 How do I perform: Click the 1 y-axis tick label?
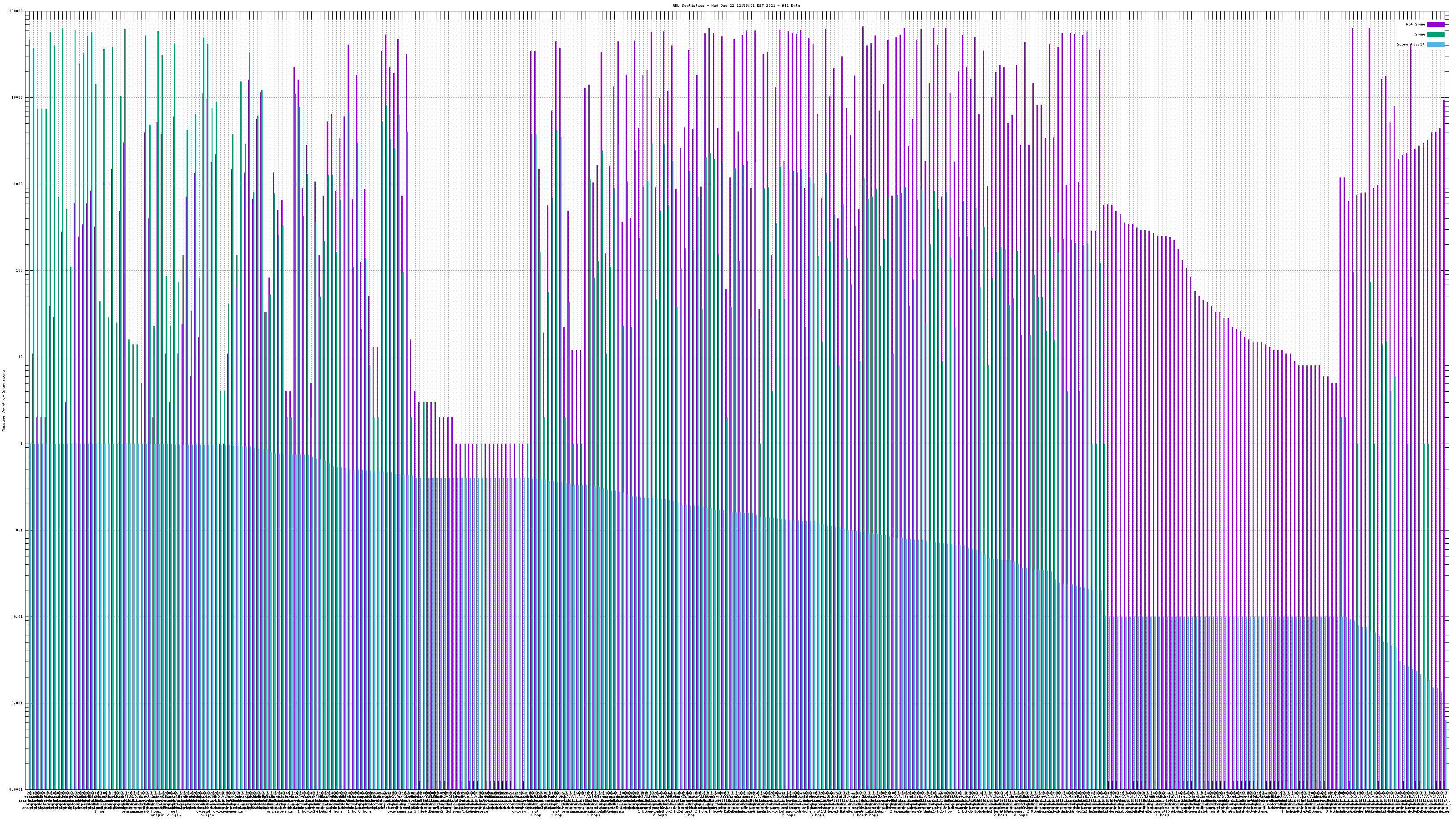[21, 444]
